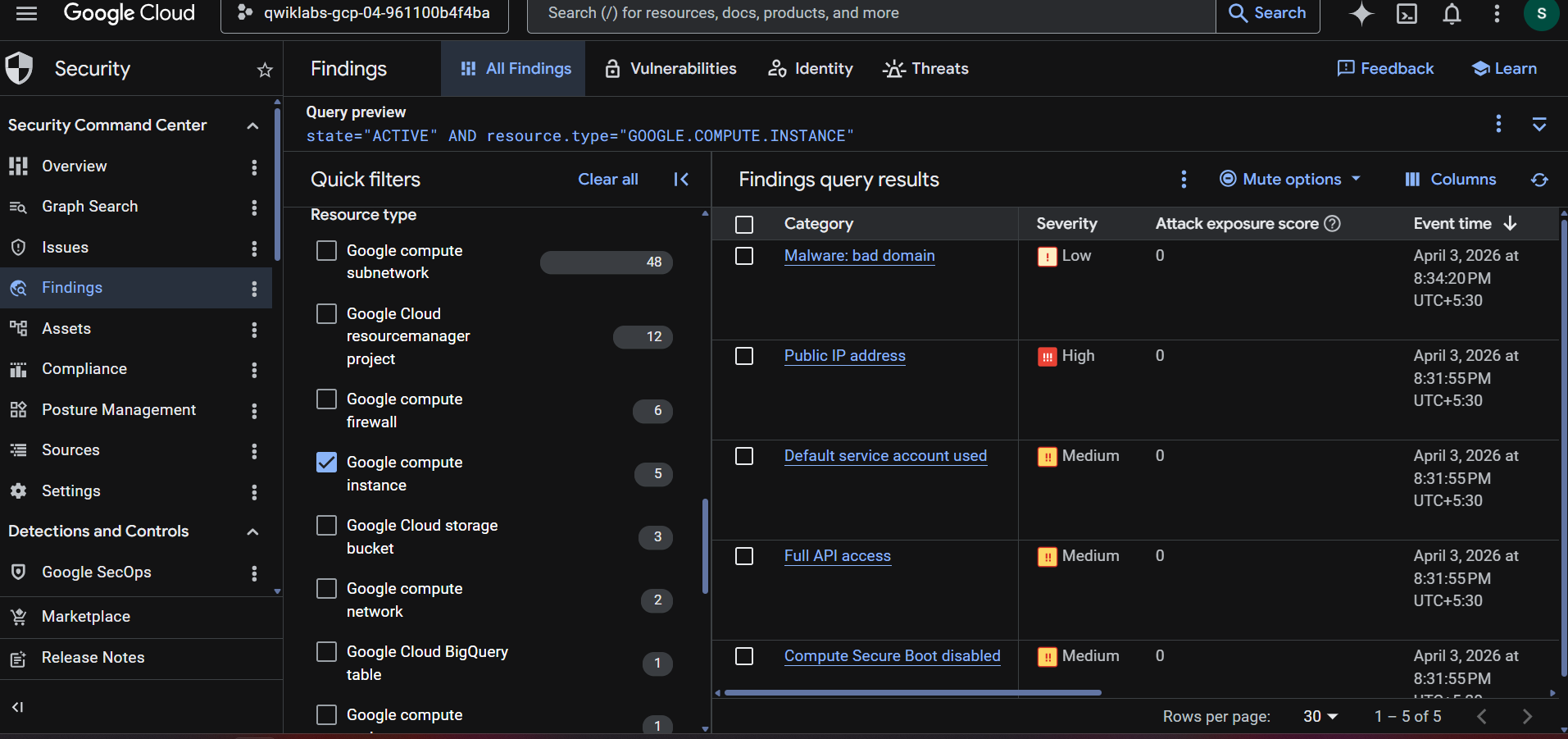The width and height of the screenshot is (1568, 739).
Task: Open more options for Google SecOps
Action: coord(254,572)
